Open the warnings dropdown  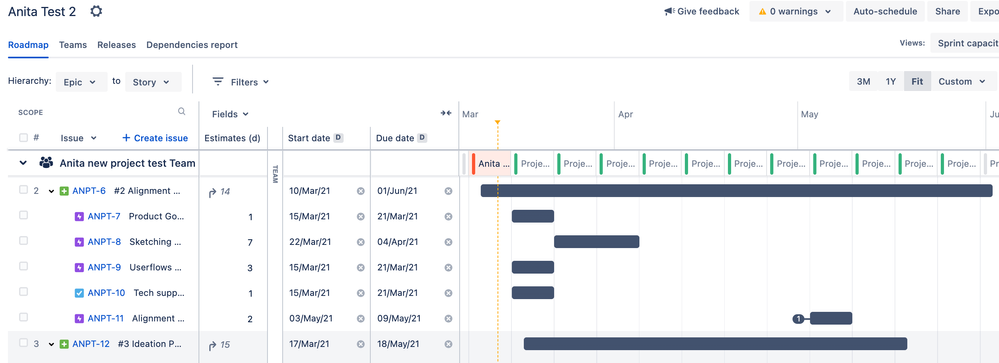796,11
